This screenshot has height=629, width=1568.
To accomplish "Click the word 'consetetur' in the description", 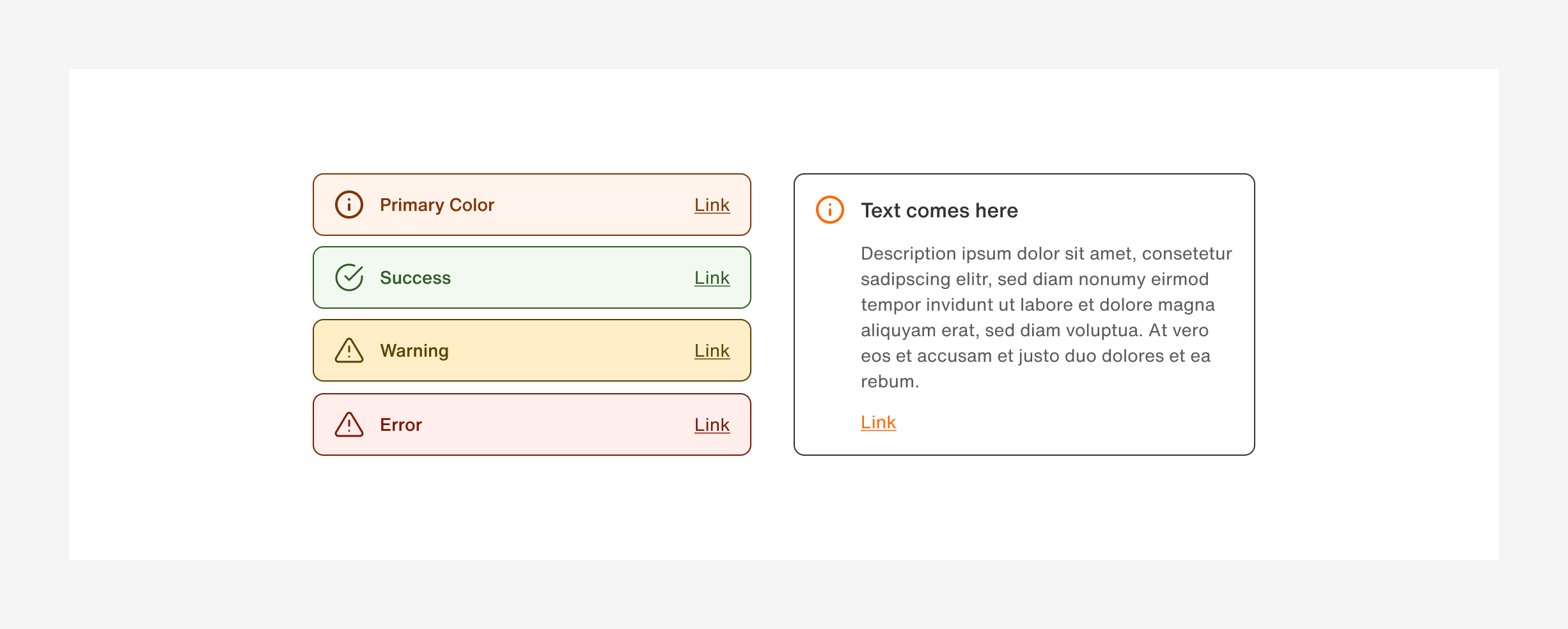I will [1187, 254].
